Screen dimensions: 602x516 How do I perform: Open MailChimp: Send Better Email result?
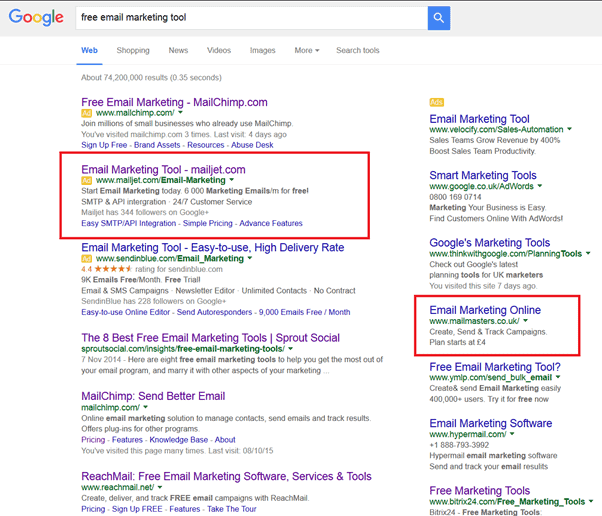[153, 396]
